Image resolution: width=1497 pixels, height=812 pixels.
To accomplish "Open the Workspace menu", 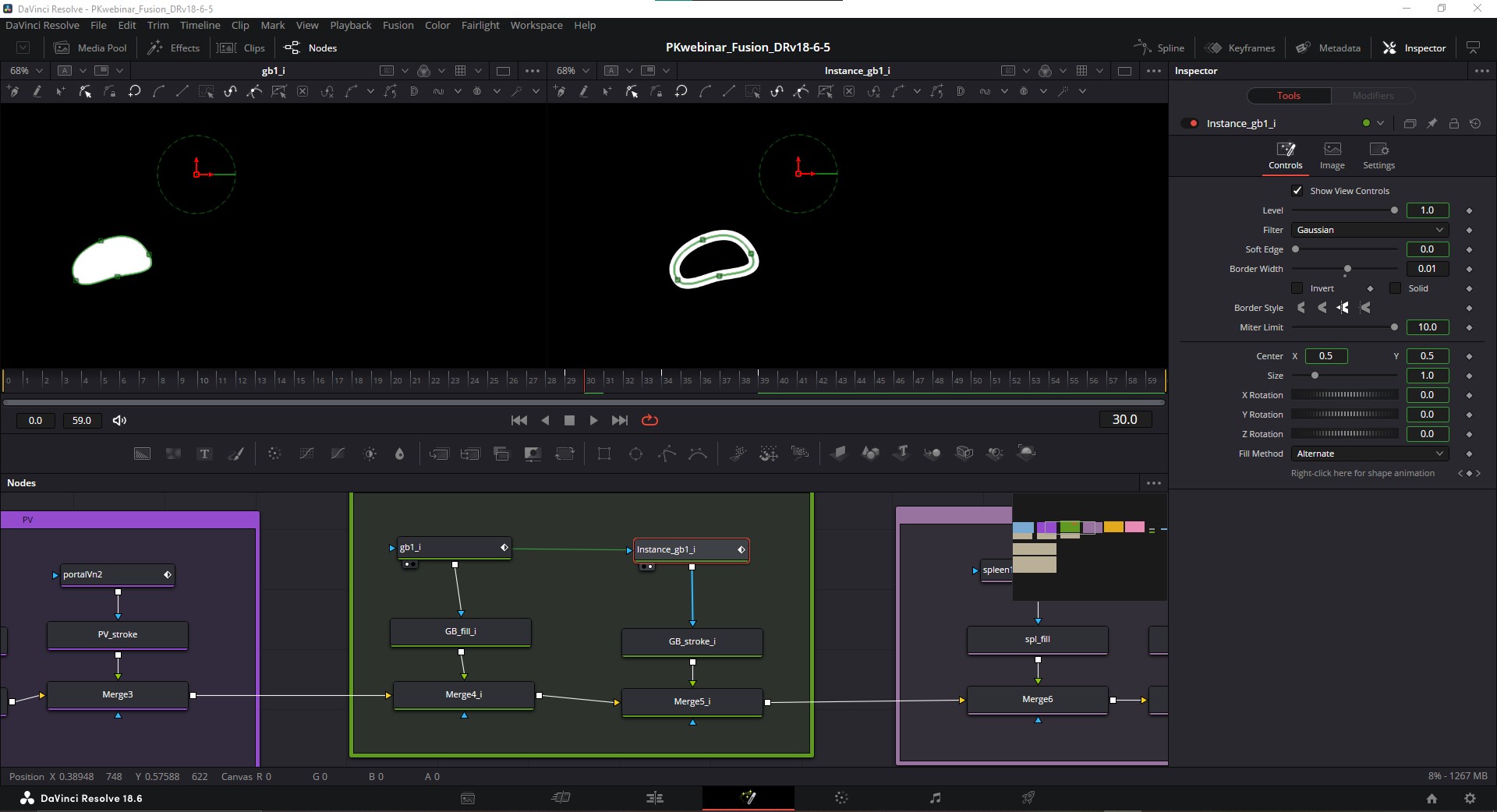I will coord(536,25).
